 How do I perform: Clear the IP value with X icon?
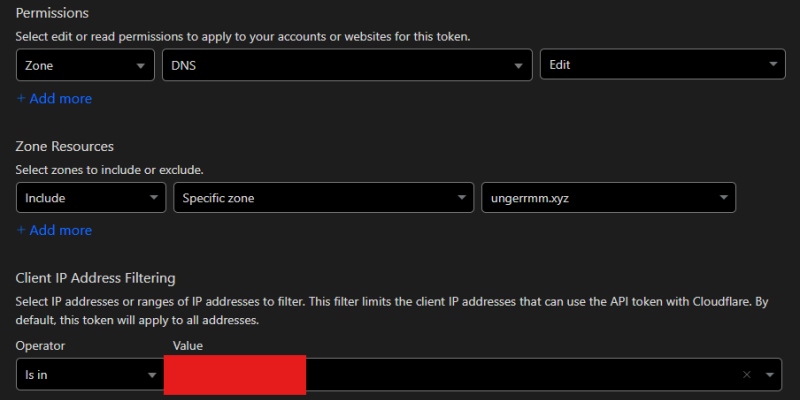(x=747, y=375)
